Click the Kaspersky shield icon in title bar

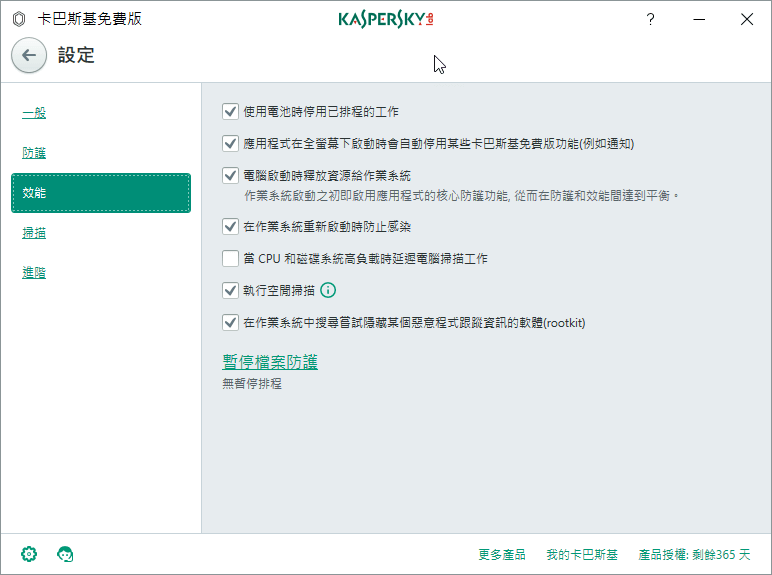coord(19,19)
